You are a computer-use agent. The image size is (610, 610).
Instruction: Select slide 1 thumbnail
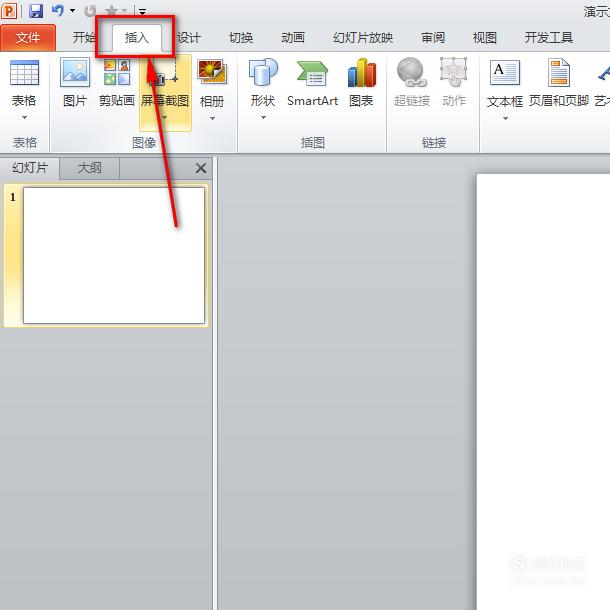[114, 255]
